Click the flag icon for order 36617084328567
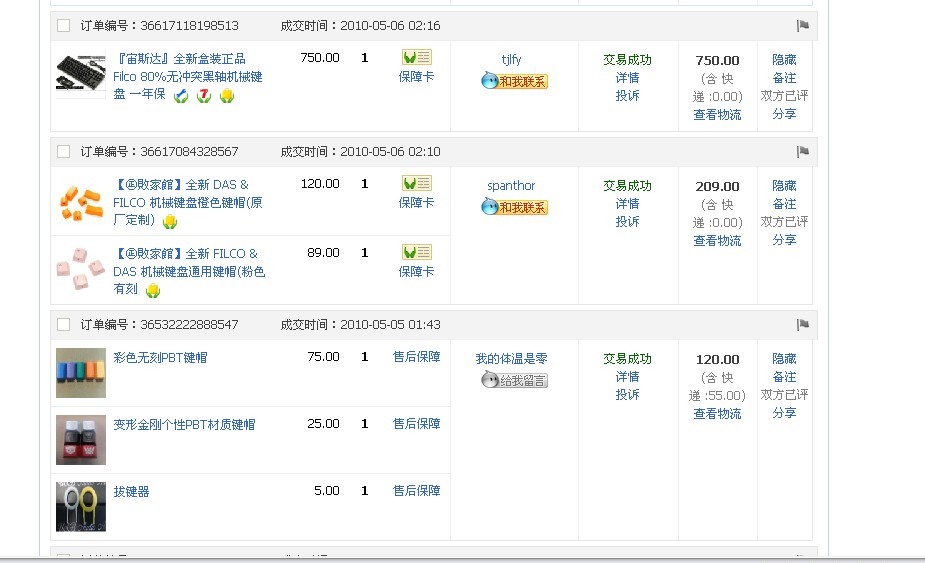 pyautogui.click(x=802, y=152)
